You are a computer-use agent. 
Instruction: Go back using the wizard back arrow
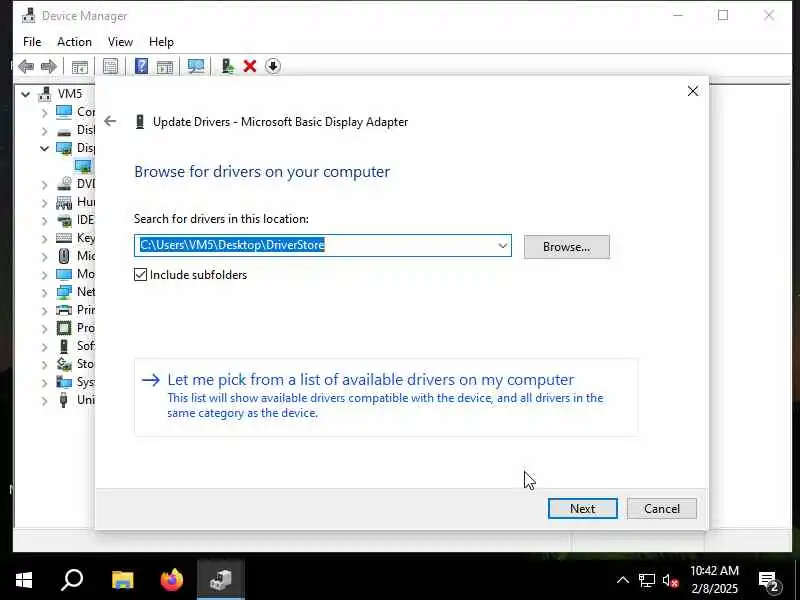tap(110, 121)
